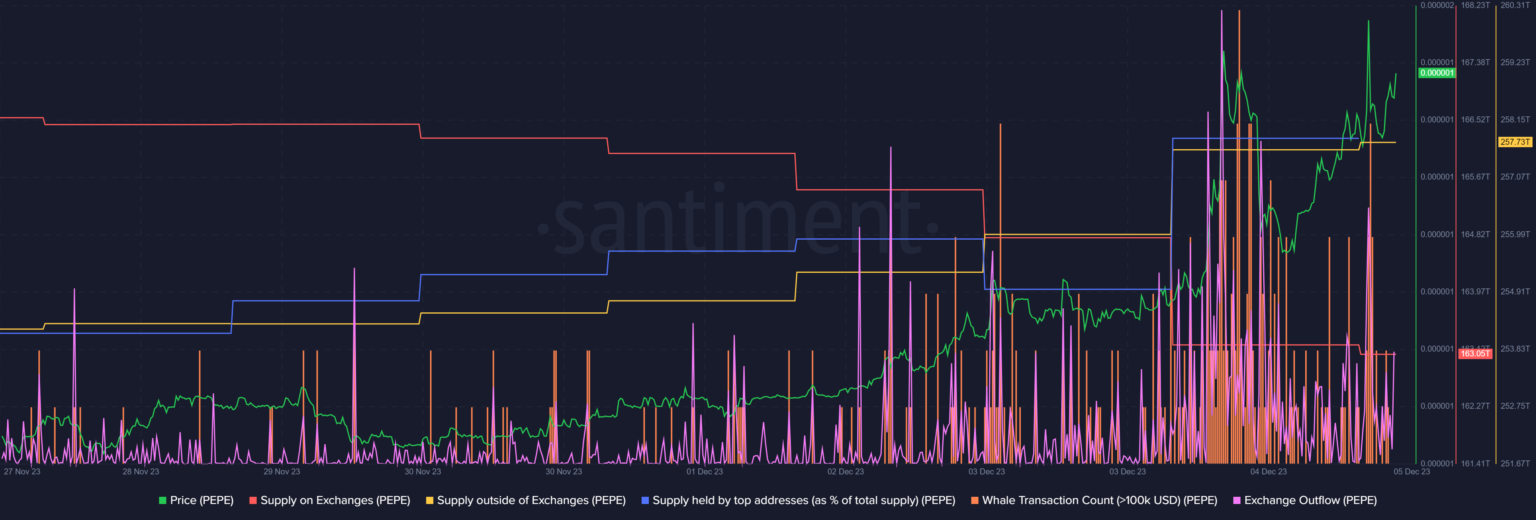This screenshot has height=520, width=1536.
Task: Hide the Supply on Exchanges (PEPE) series
Action: pyautogui.click(x=335, y=500)
